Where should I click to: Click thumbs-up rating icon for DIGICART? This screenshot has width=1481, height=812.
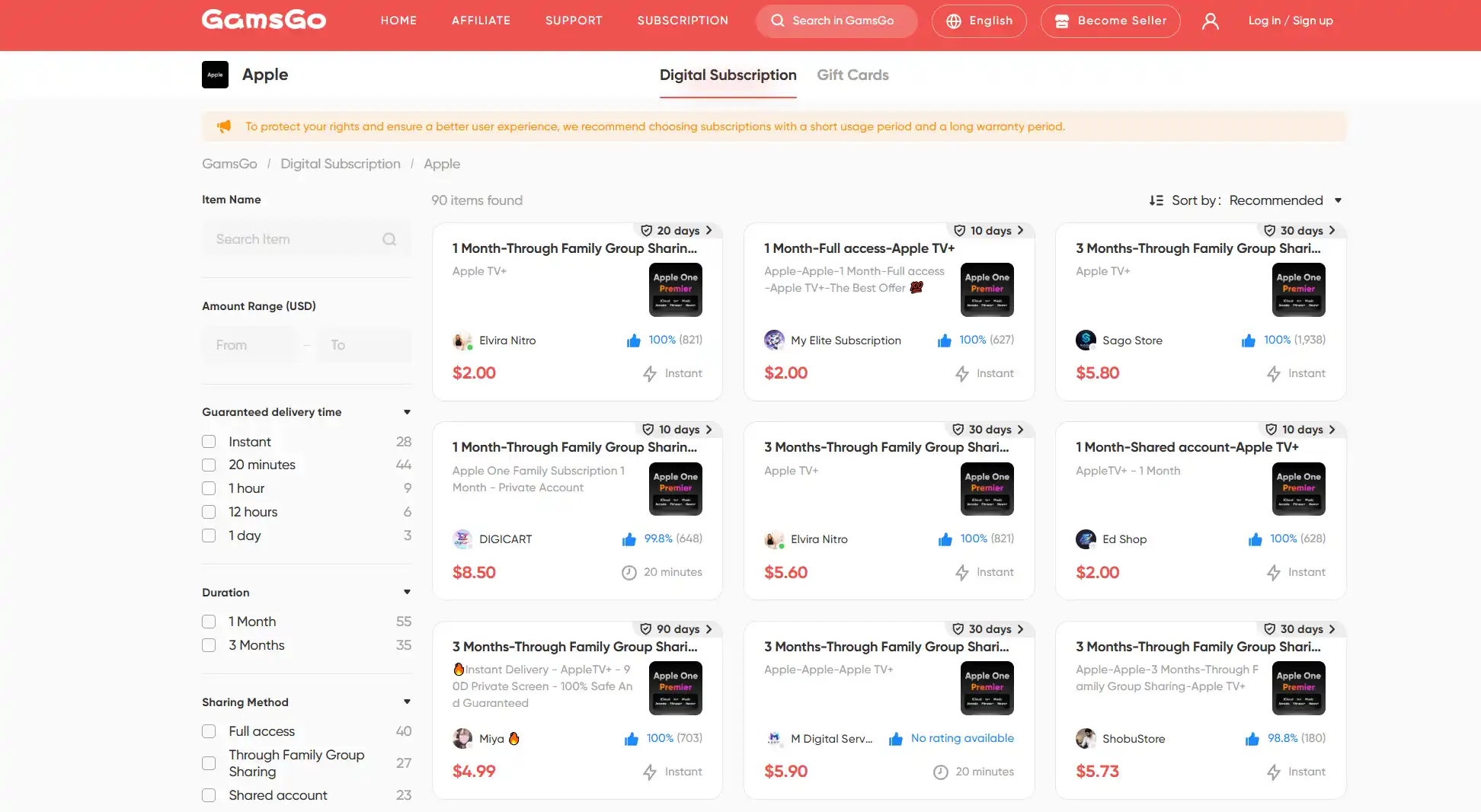click(629, 539)
